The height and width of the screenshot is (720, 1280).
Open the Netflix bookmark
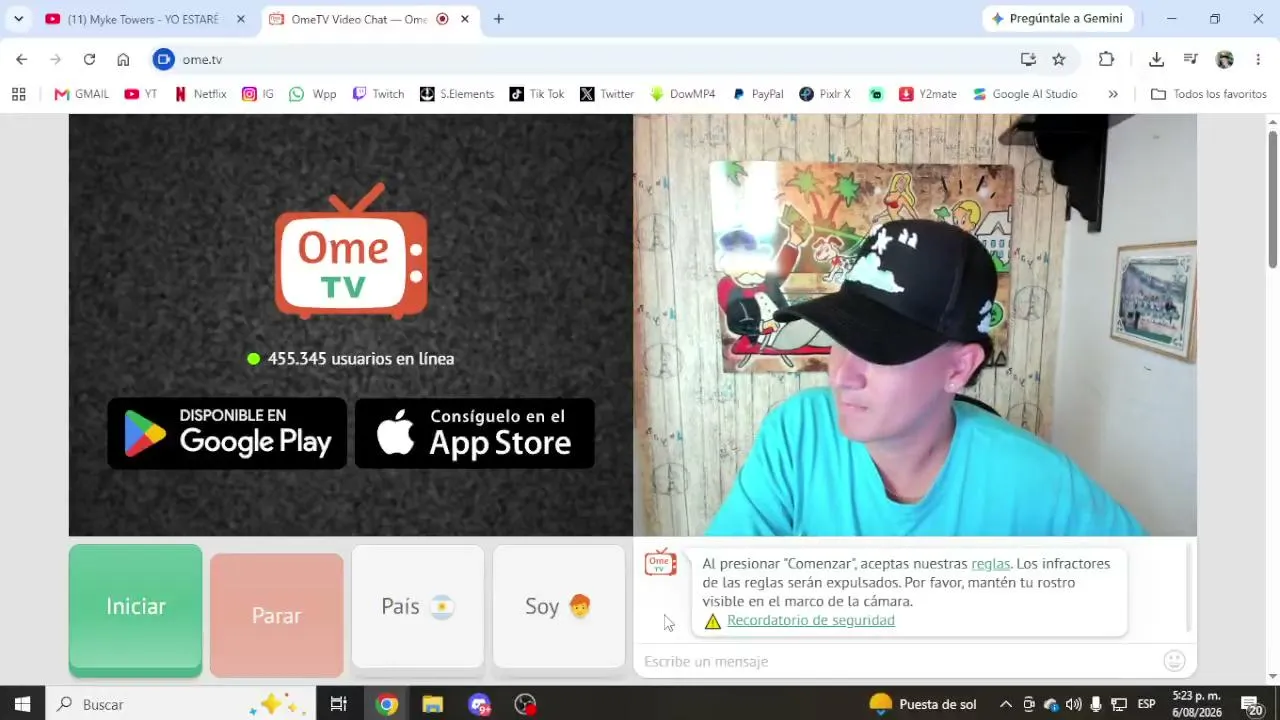pos(200,94)
